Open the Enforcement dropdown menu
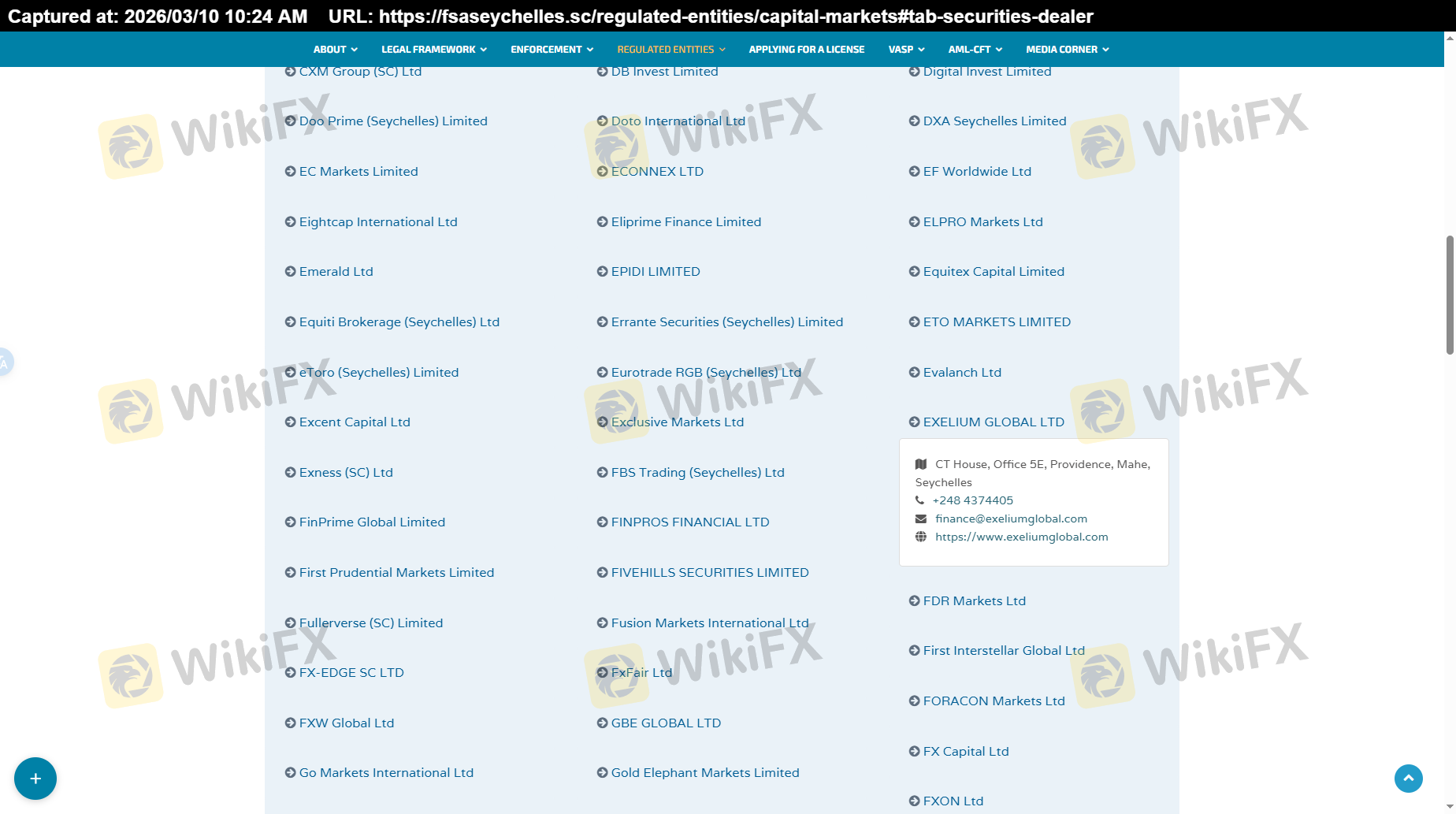This screenshot has height=814, width=1456. (552, 50)
